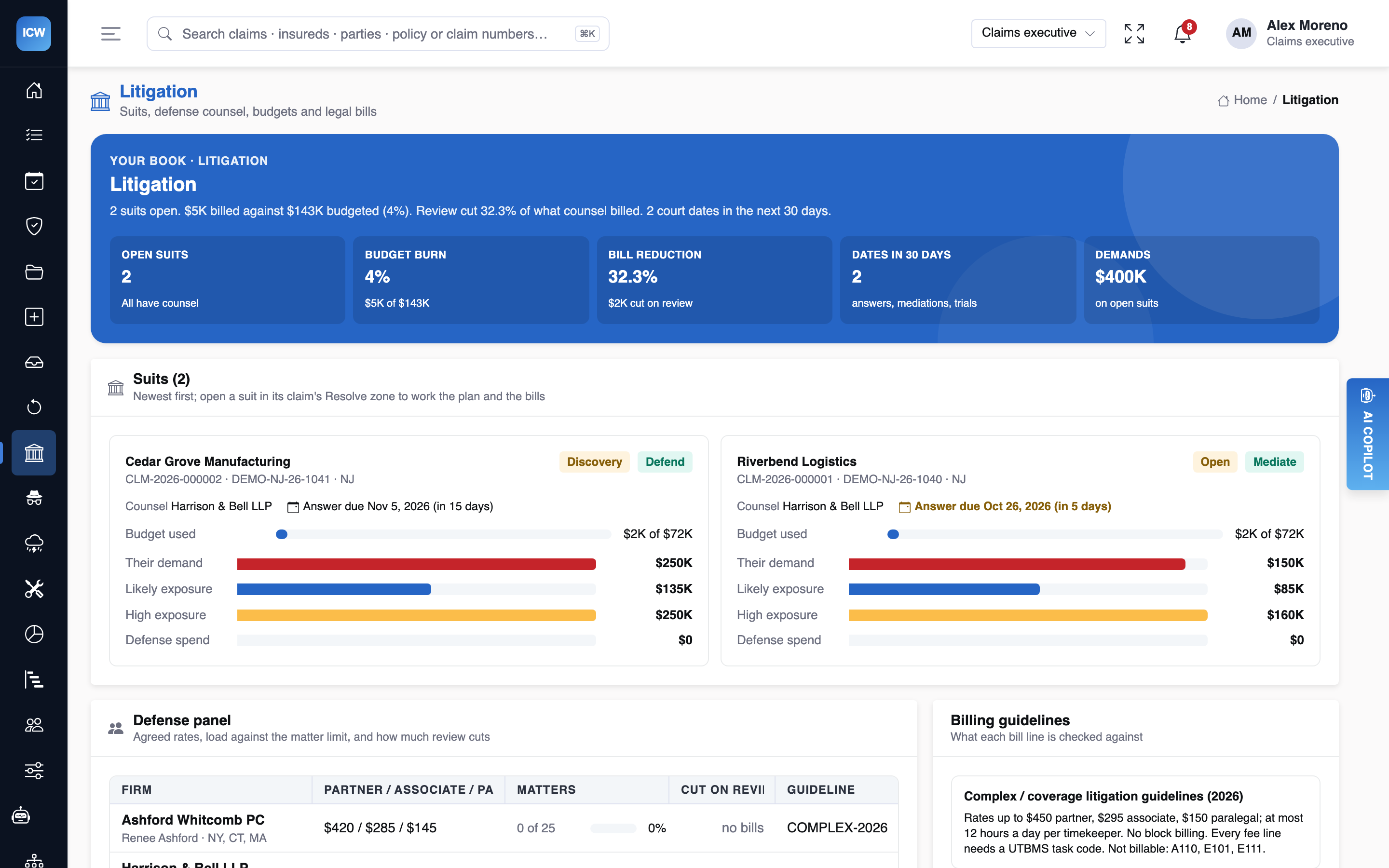Click Cedar Grove Budget used progress bar
Viewport: 1389px width, 868px height.
[443, 534]
